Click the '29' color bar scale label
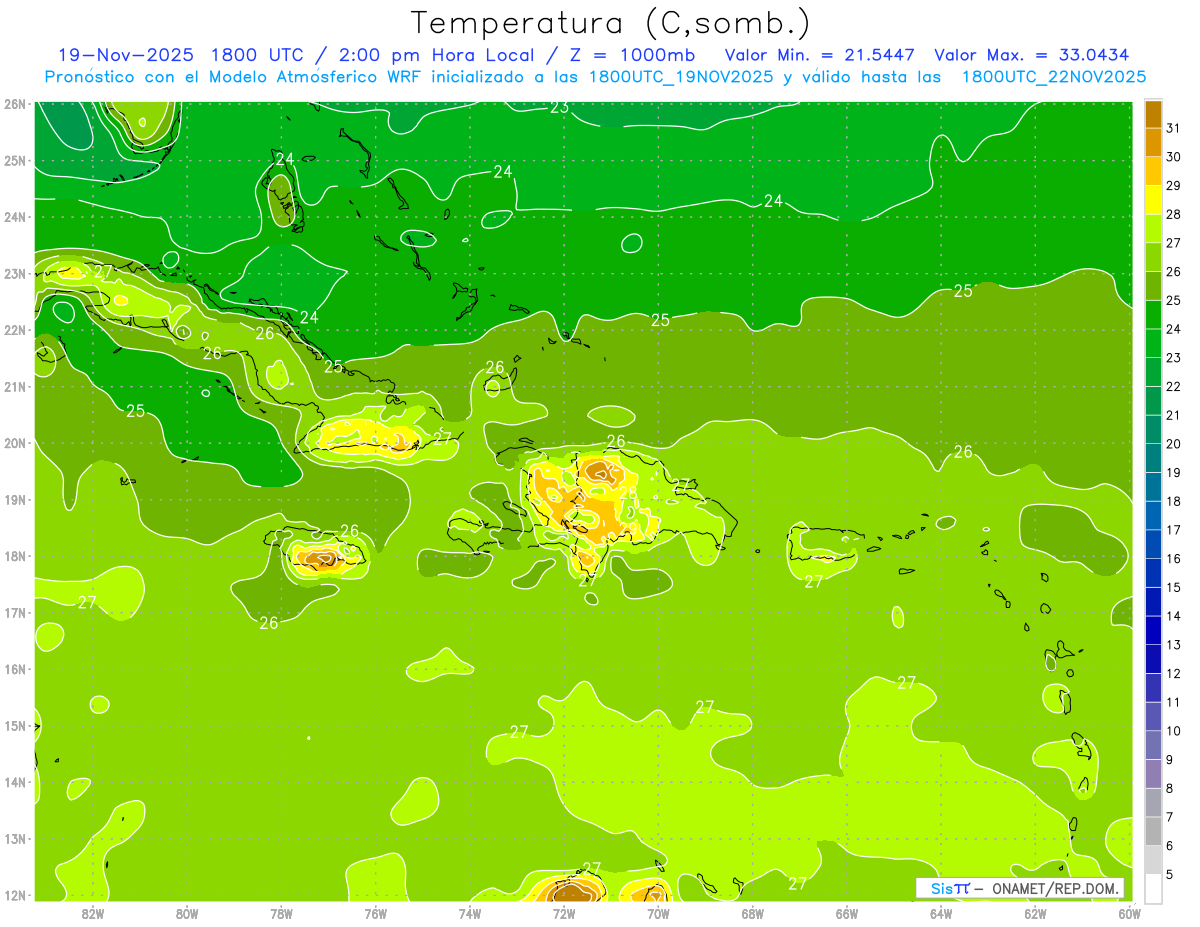1200x927 pixels. 1173,185
